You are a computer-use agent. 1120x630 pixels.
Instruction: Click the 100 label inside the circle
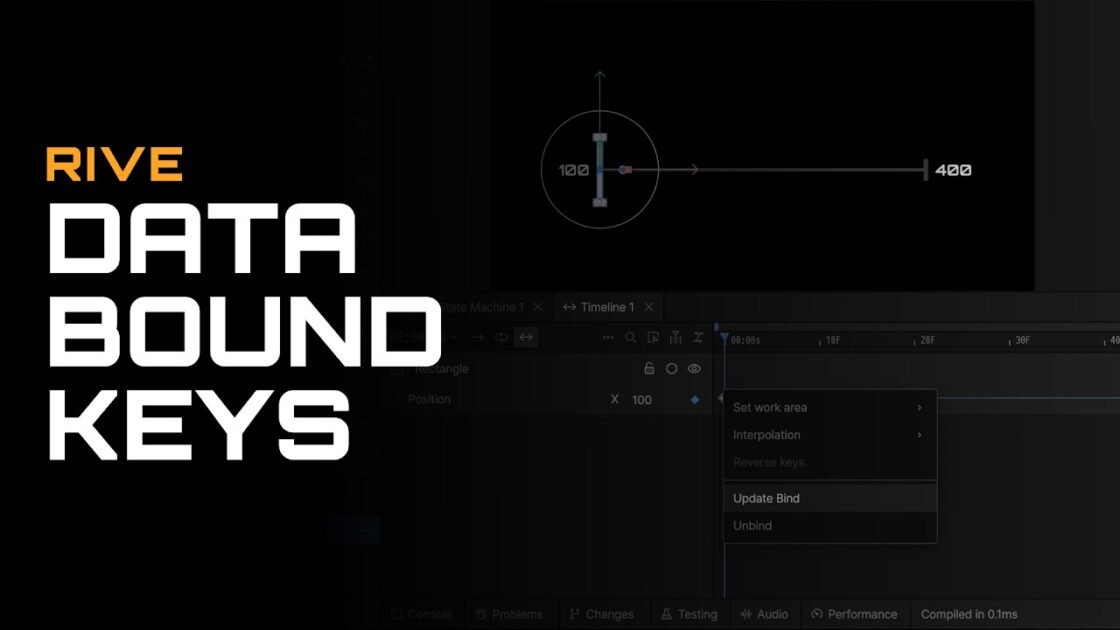tap(574, 170)
